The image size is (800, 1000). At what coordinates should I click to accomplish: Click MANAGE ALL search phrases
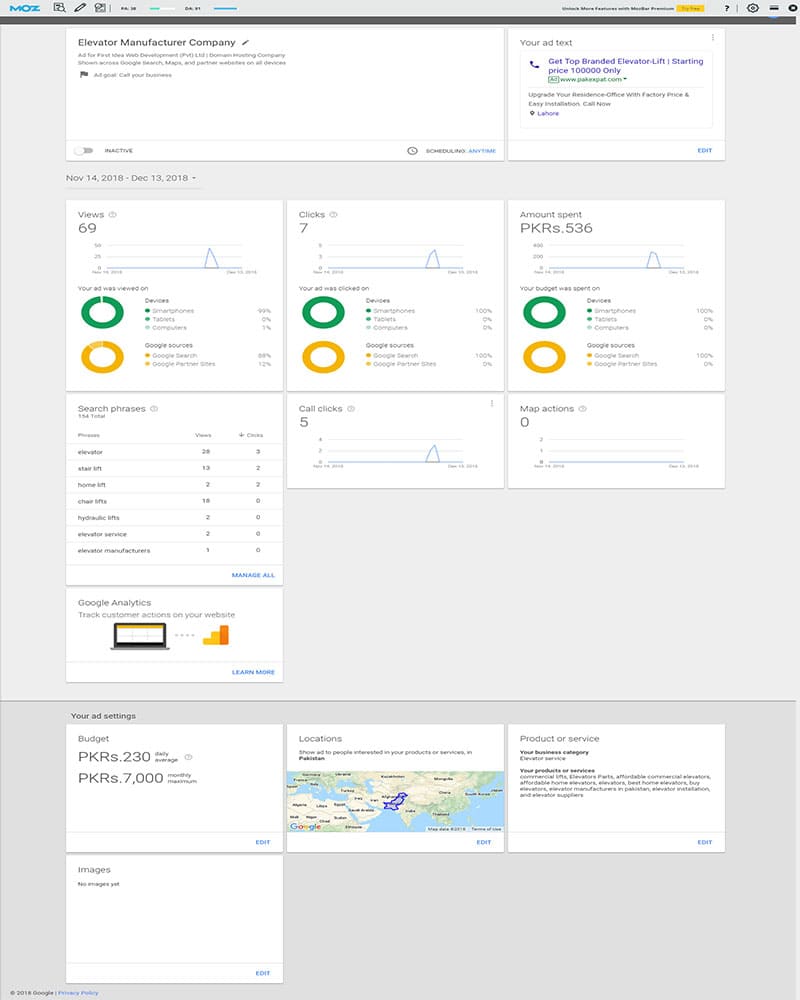253,575
